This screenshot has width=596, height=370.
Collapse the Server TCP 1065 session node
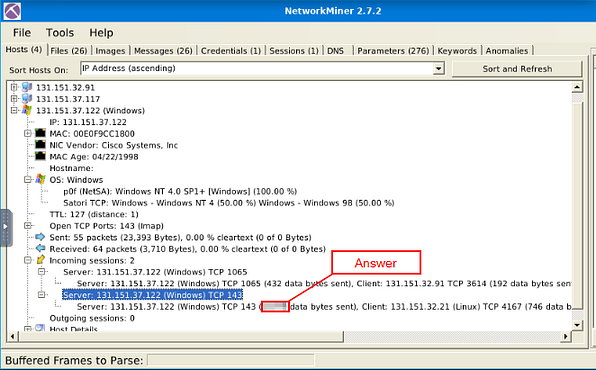point(41,272)
